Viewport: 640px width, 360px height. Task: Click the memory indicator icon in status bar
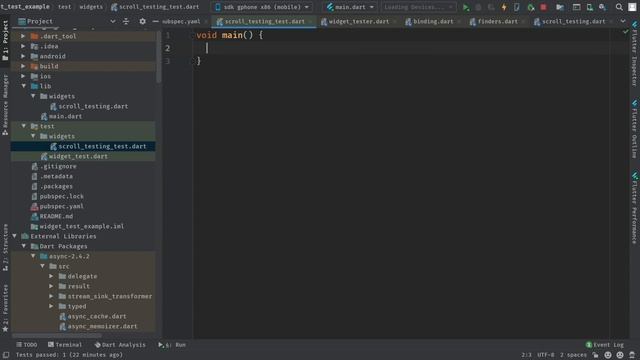pos(632,355)
